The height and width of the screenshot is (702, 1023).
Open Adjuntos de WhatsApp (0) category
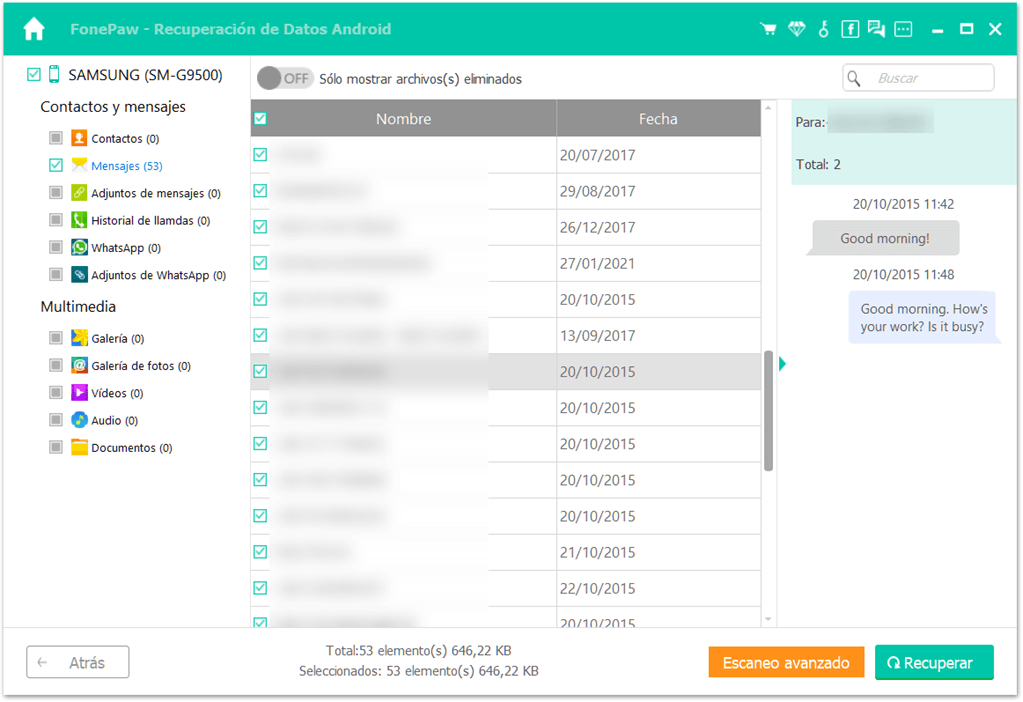(159, 275)
